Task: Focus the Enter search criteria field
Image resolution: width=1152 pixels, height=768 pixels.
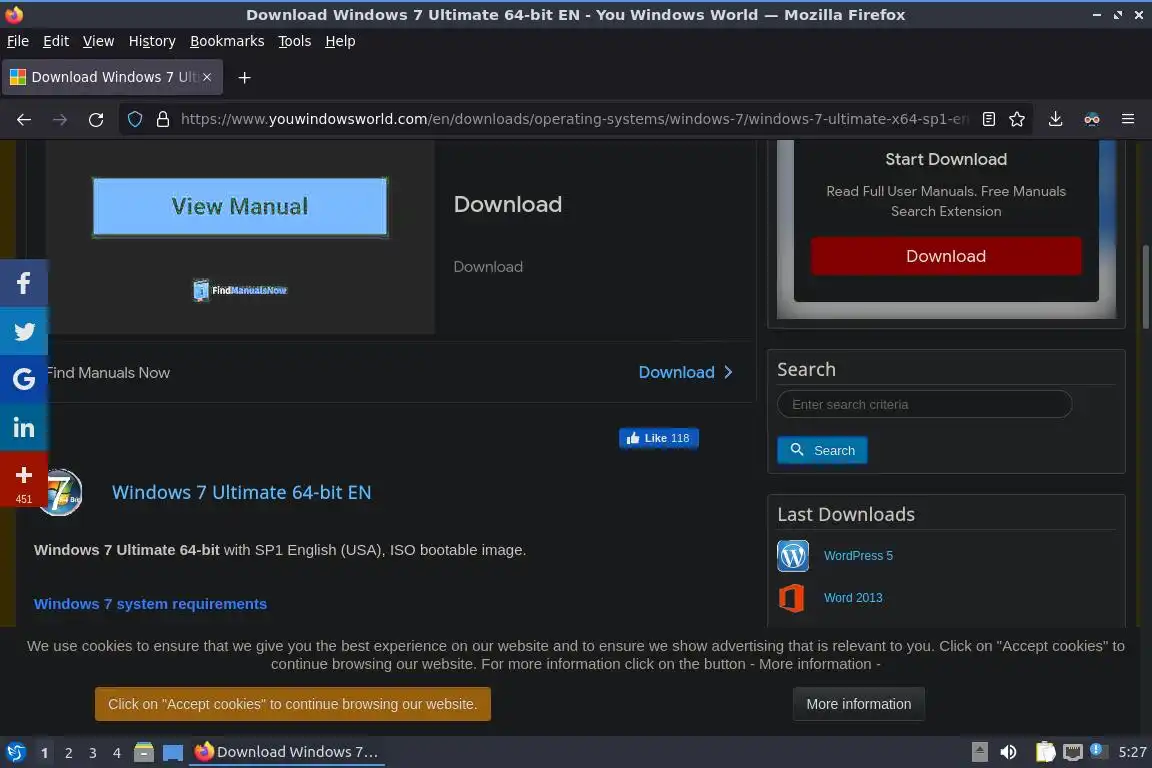Action: coord(924,404)
